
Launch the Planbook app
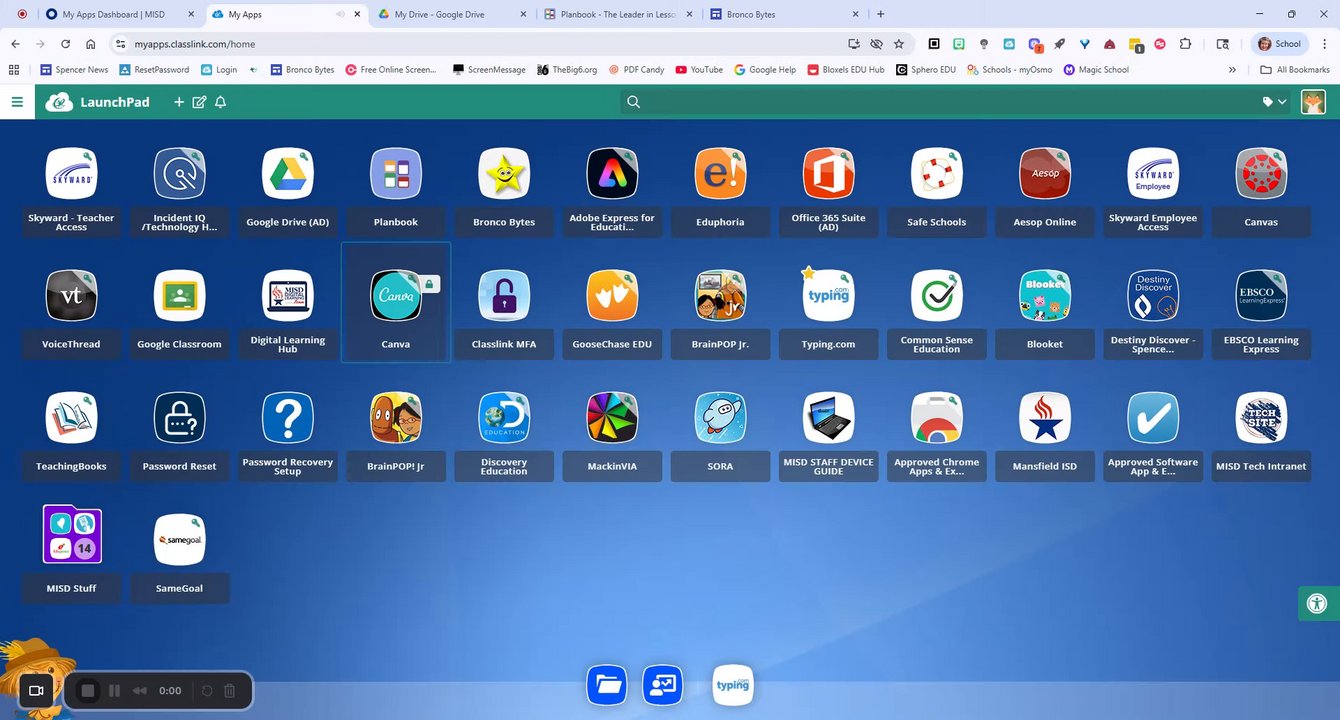tap(396, 174)
